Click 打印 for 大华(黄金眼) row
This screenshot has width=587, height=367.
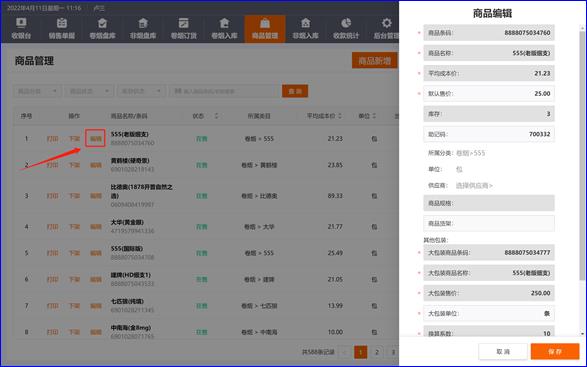click(x=52, y=227)
